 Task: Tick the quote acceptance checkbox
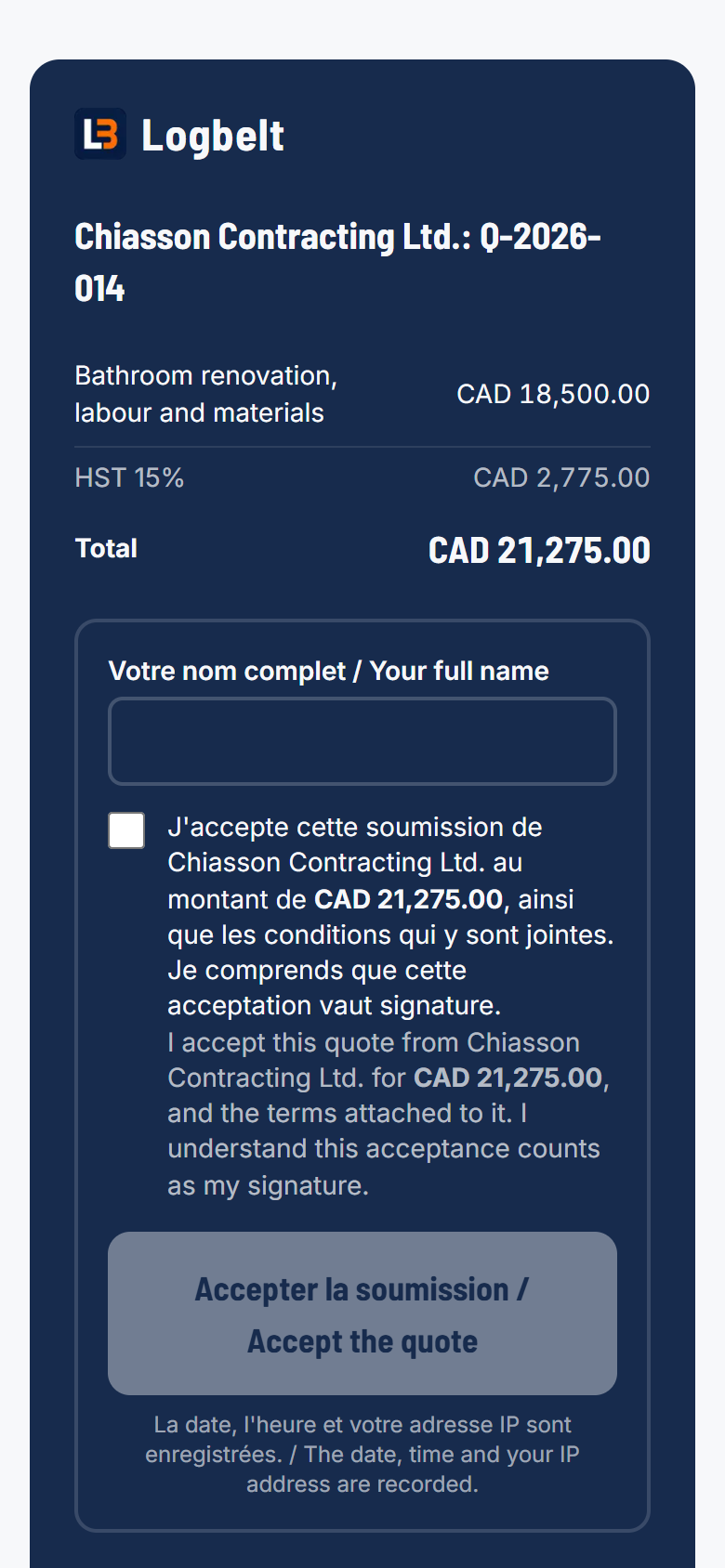pos(126,830)
